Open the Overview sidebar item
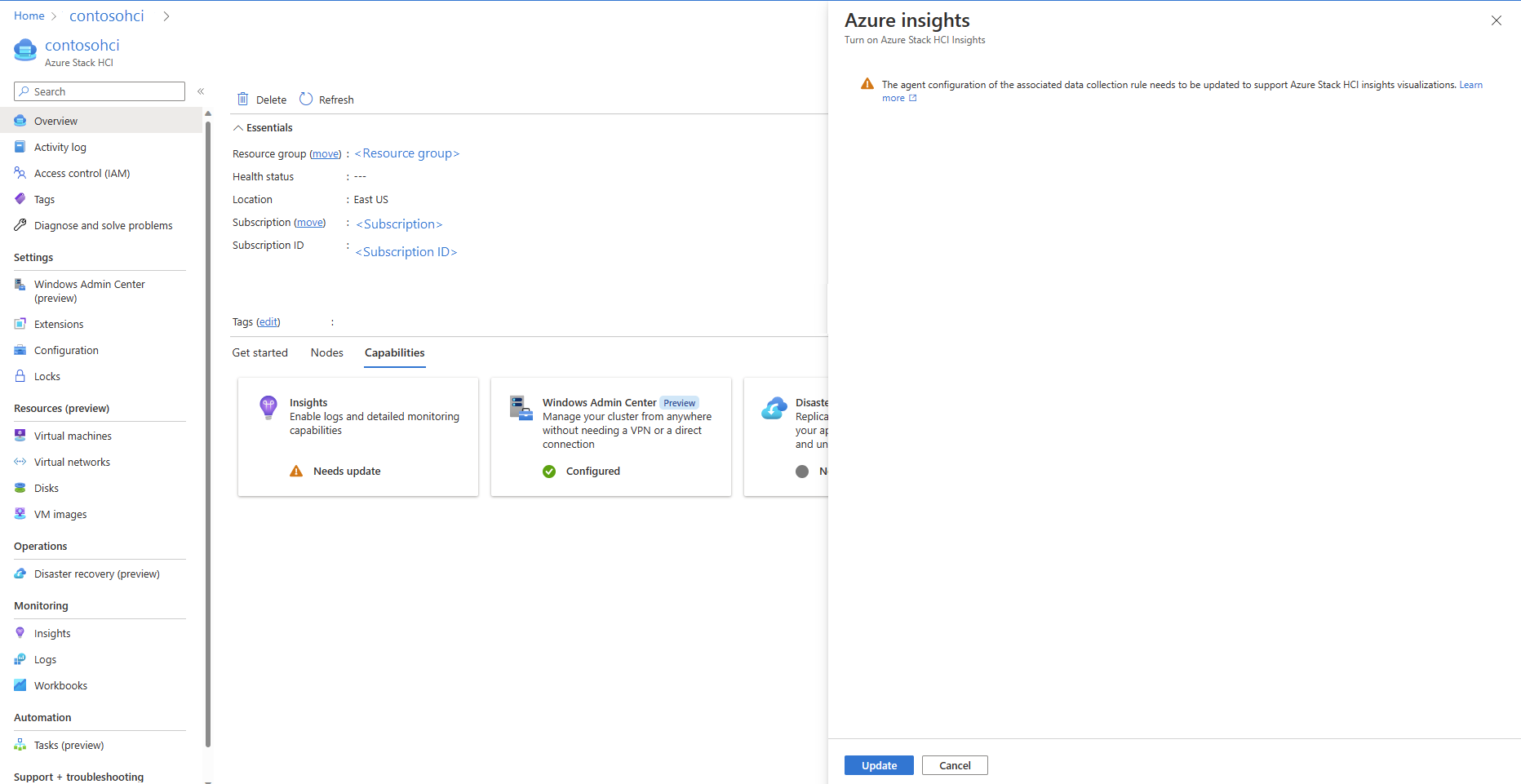 (101, 121)
